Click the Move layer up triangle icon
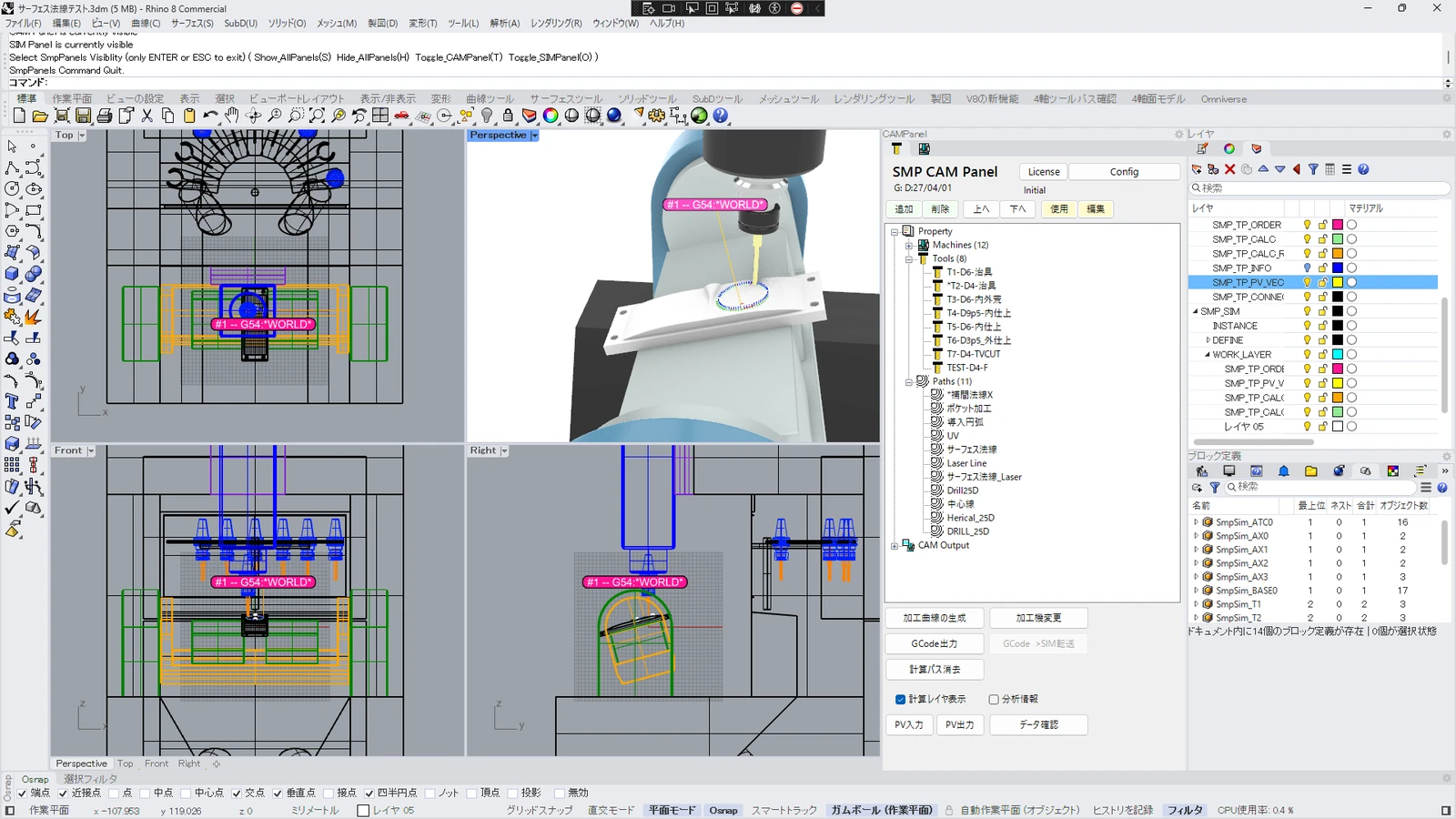Viewport: 1456px width, 819px height. (1263, 169)
